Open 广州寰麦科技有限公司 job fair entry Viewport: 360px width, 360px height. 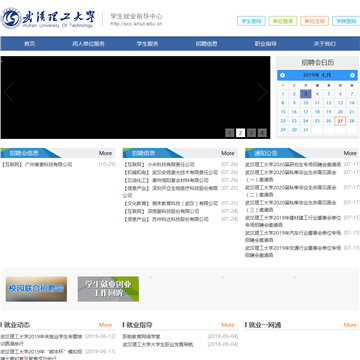click(36, 164)
